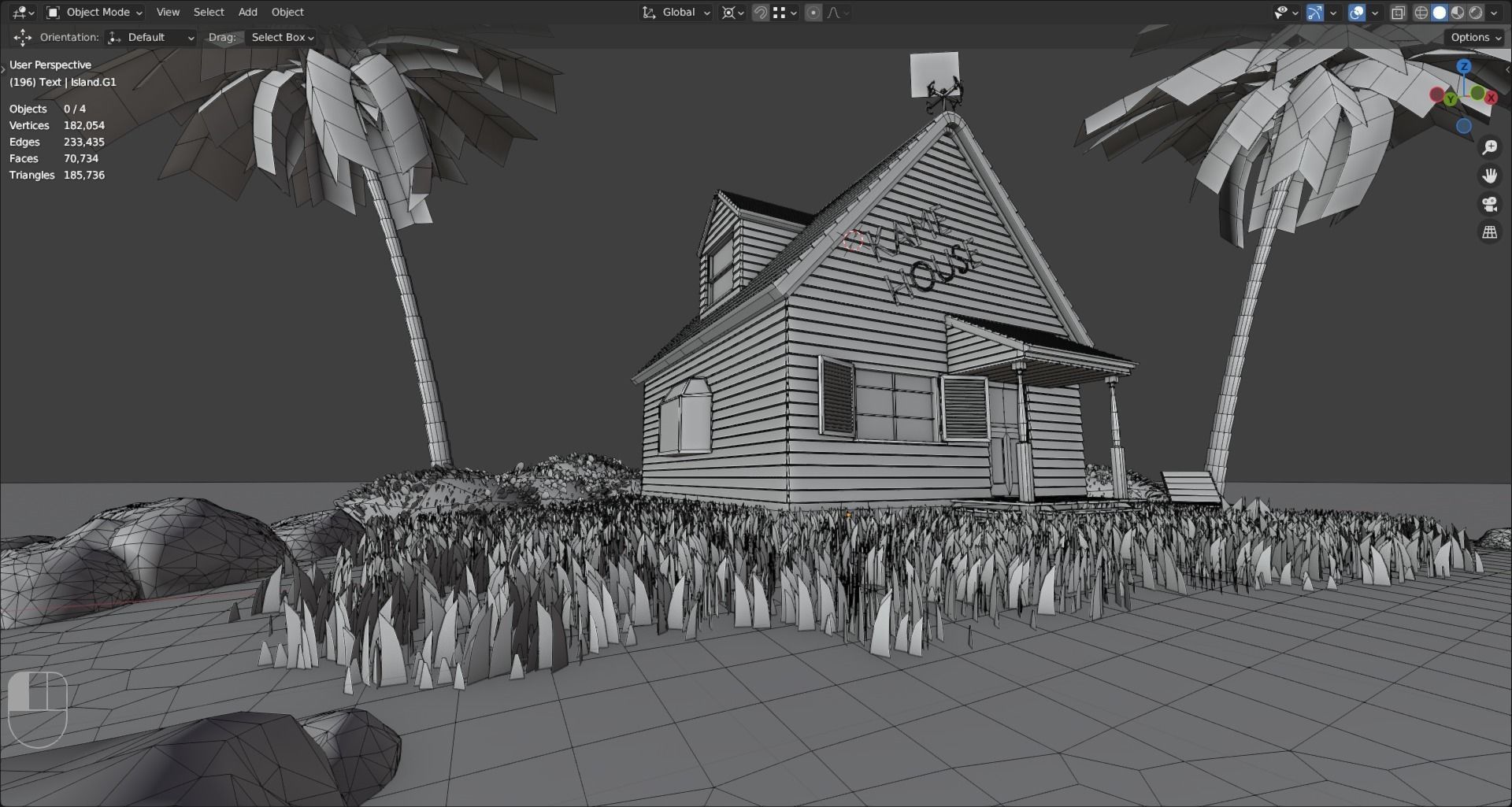The height and width of the screenshot is (807, 1512).
Task: Click the Objects 0 / 4 statistic
Action: click(x=48, y=109)
